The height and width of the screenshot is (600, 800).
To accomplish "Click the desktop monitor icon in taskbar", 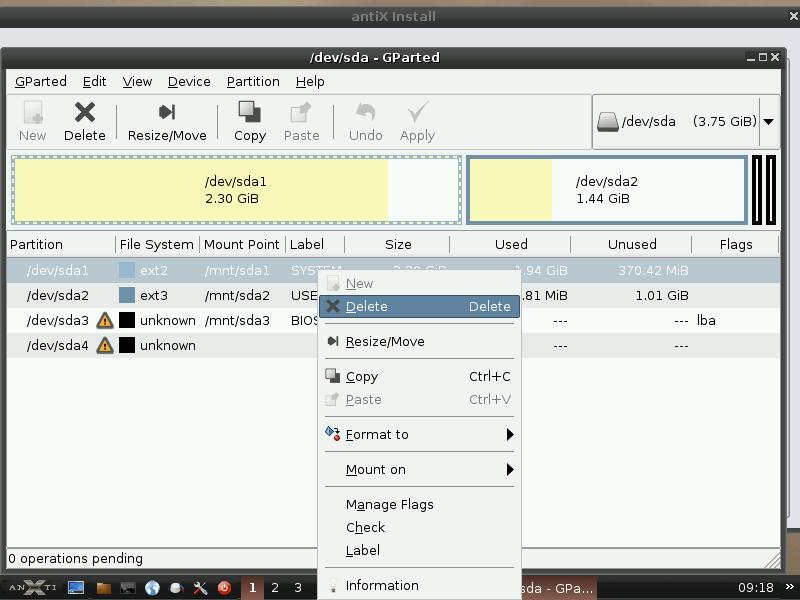I will [76, 588].
